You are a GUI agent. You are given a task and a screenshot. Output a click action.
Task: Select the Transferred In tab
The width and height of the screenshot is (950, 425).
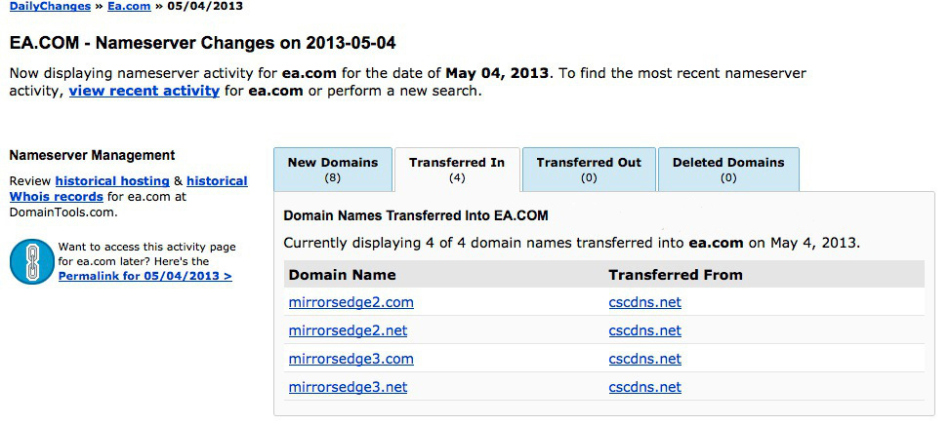click(457, 169)
